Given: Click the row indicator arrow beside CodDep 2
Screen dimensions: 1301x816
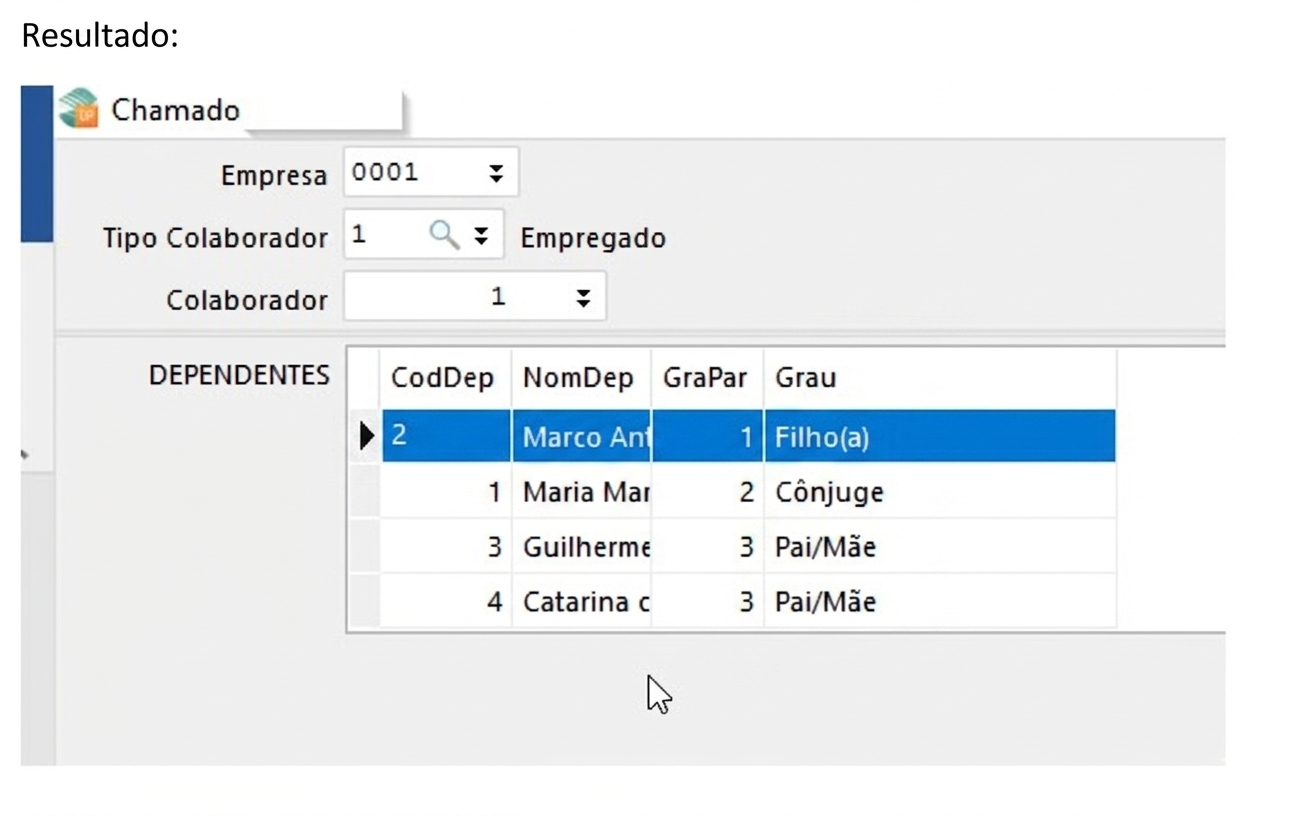Looking at the screenshot, I should tap(366, 436).
